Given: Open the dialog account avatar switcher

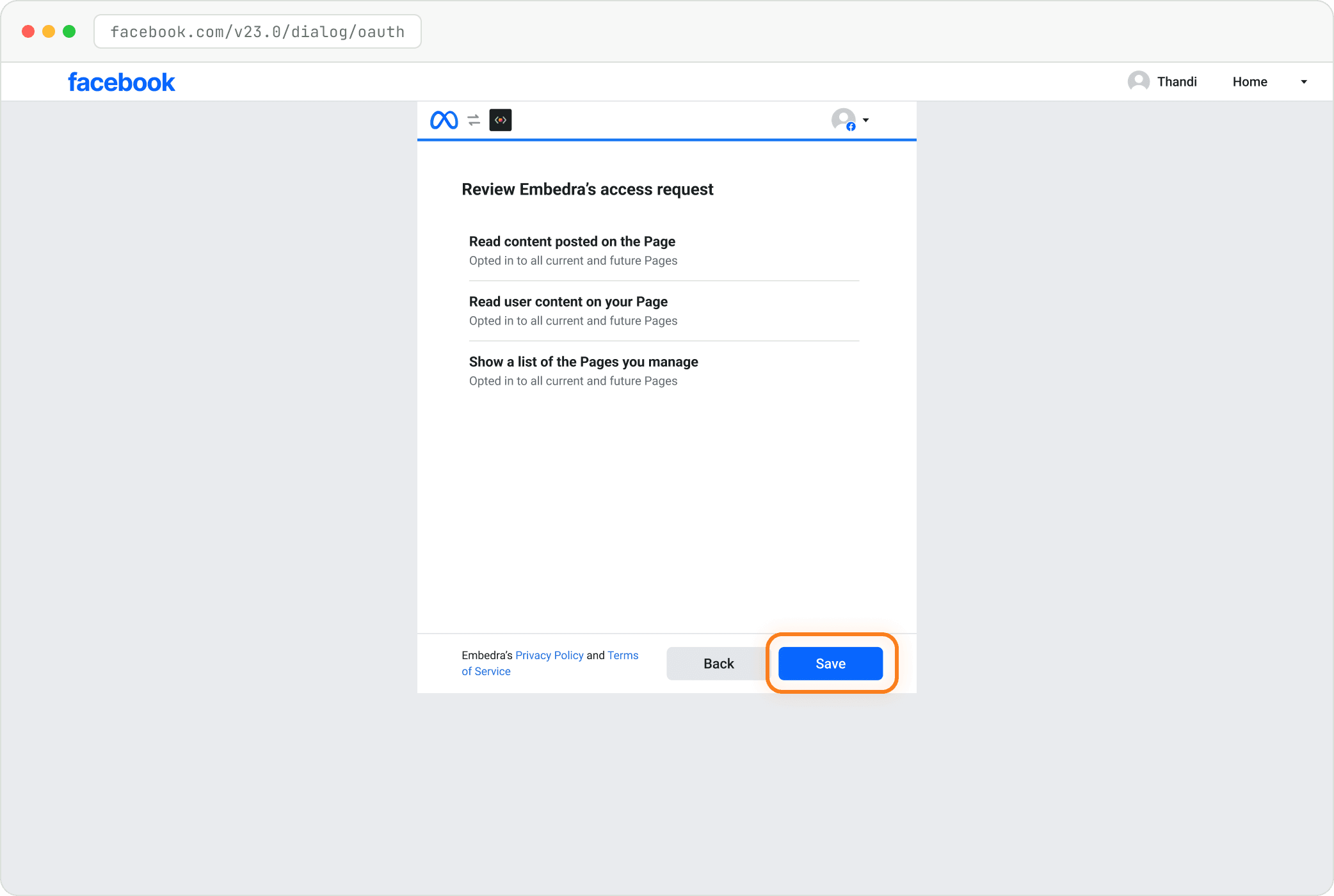Looking at the screenshot, I should (844, 120).
